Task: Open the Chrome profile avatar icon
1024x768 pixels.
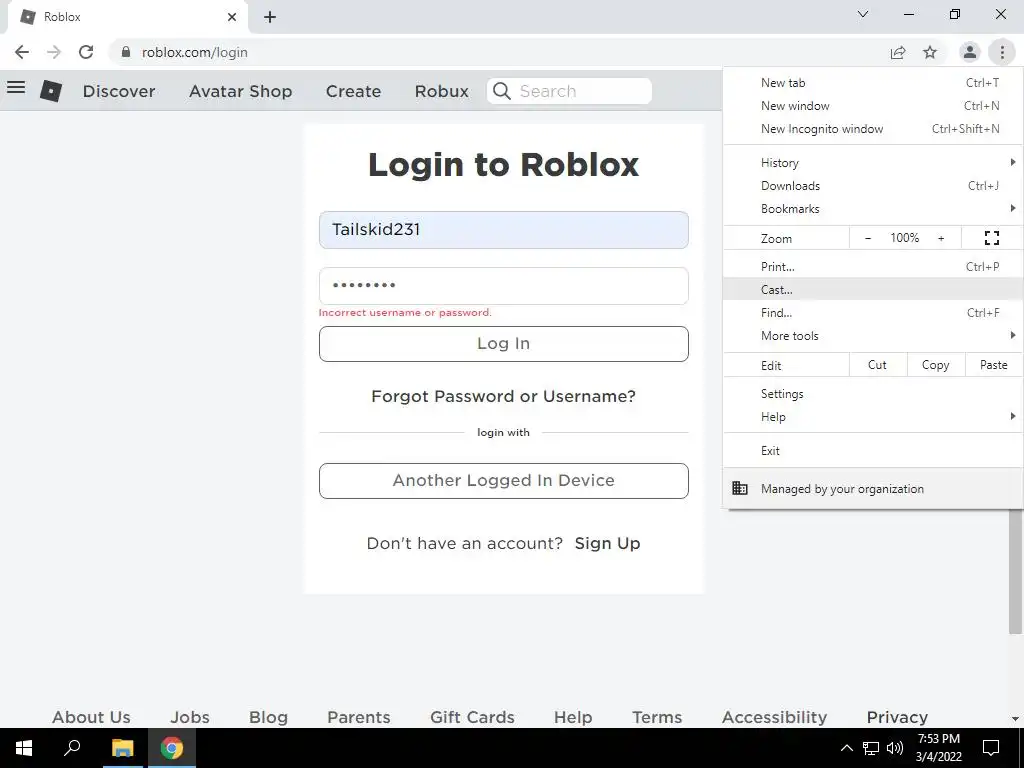Action: [x=970, y=52]
